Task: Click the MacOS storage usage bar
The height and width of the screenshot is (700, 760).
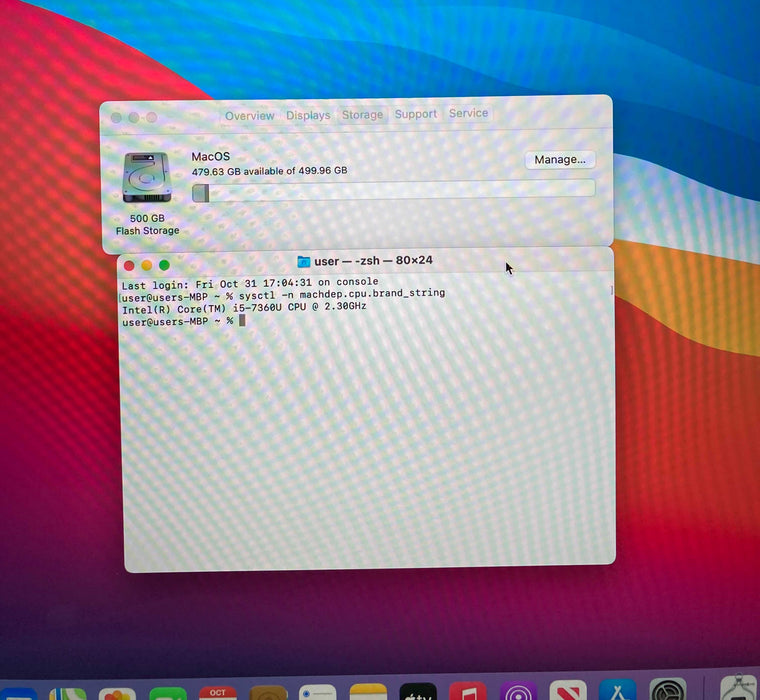Action: (x=393, y=191)
